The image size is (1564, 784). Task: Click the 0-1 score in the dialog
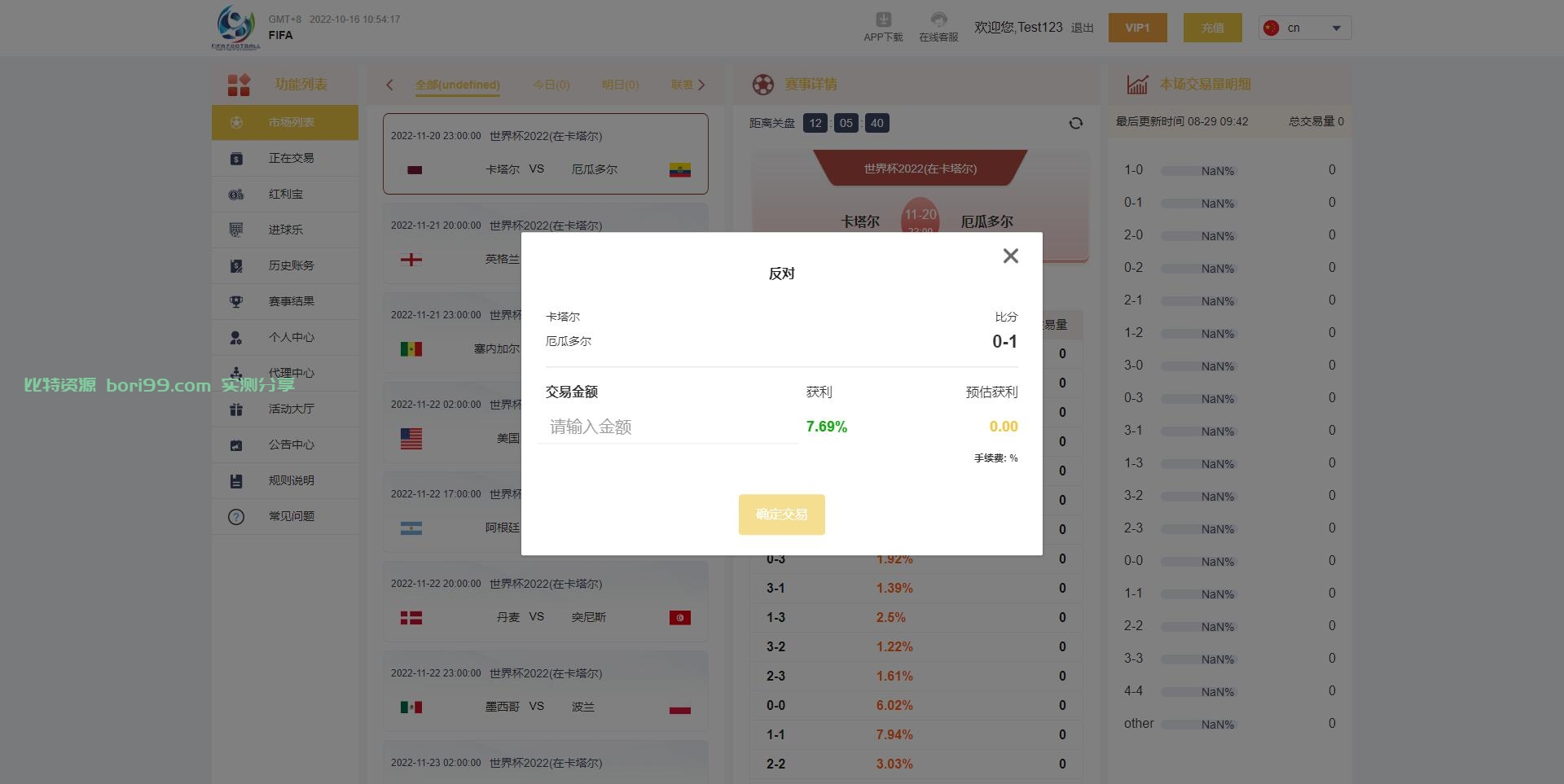click(1004, 342)
